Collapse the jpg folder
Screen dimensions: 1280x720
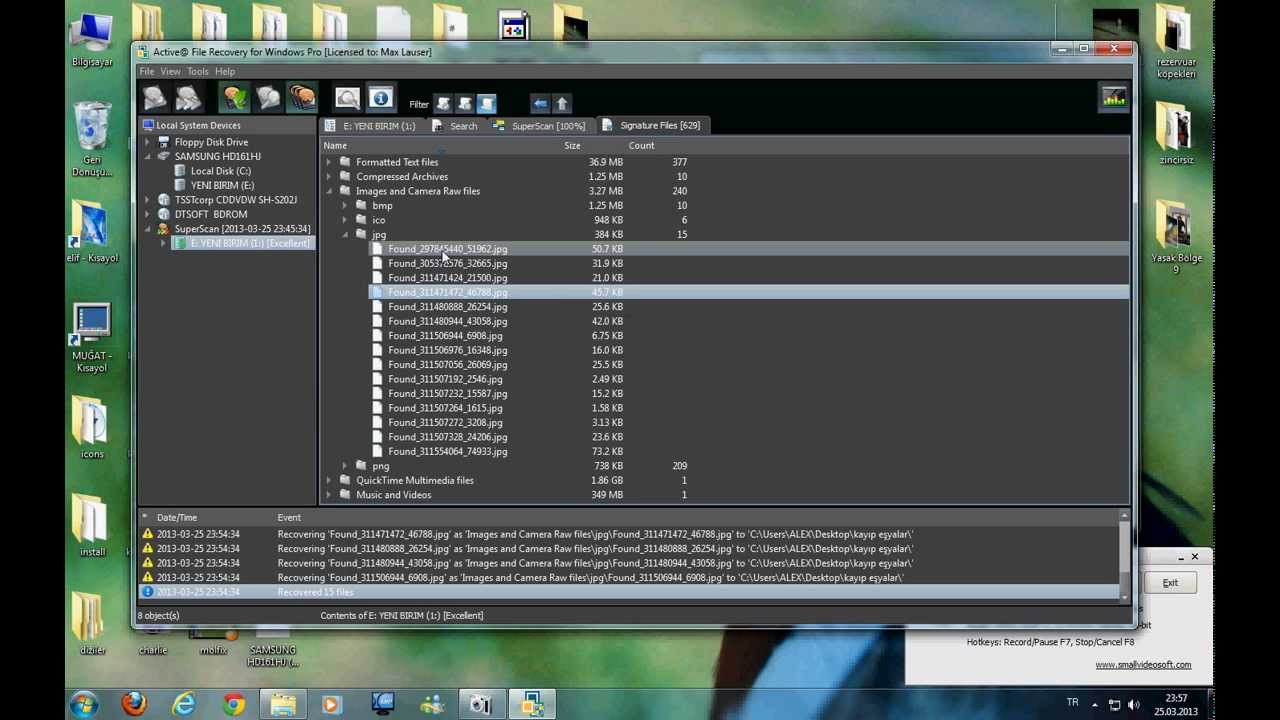(x=345, y=234)
